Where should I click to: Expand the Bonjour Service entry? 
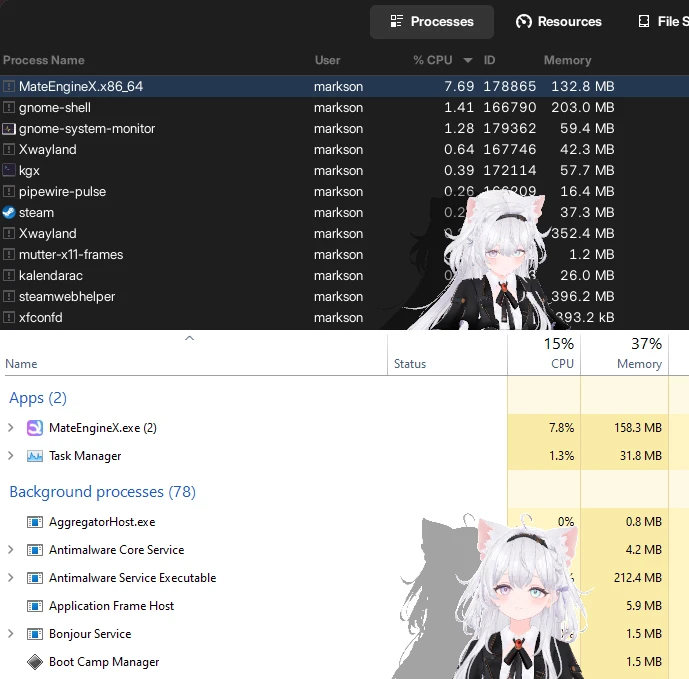pyautogui.click(x=11, y=634)
